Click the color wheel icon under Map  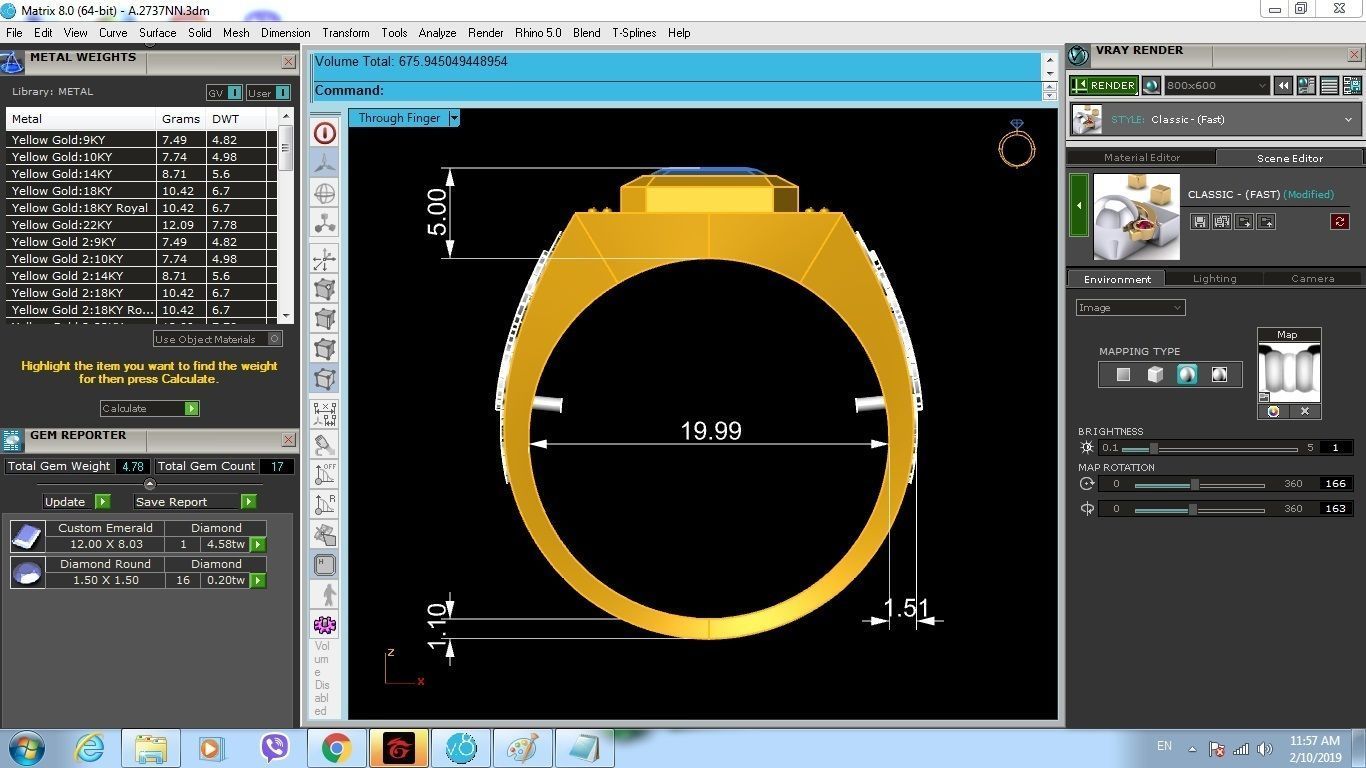pos(1273,411)
